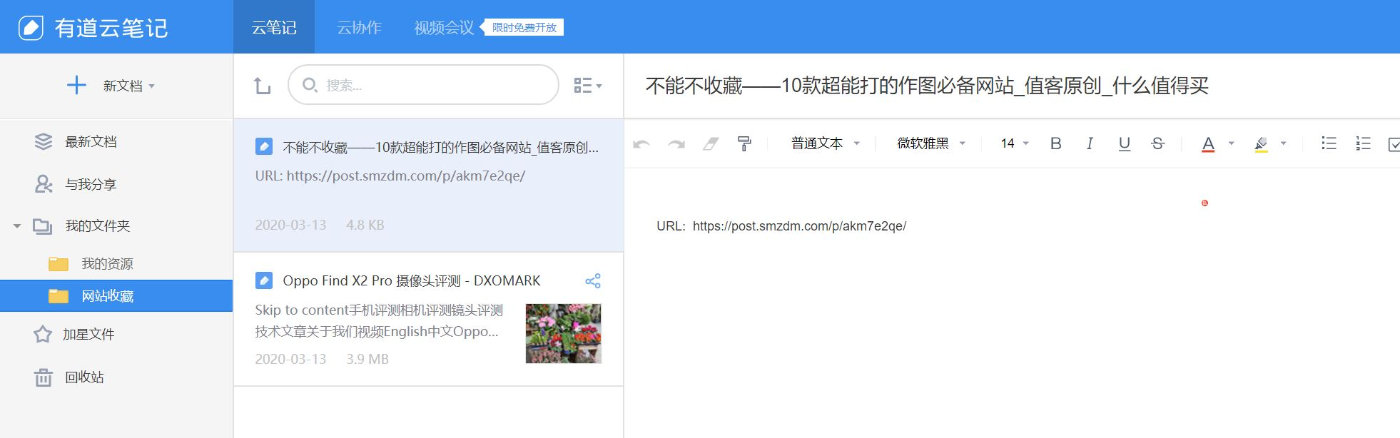Click the 有道云笔记 logo icon
Viewport: 1400px width, 438px height.
pos(31,27)
